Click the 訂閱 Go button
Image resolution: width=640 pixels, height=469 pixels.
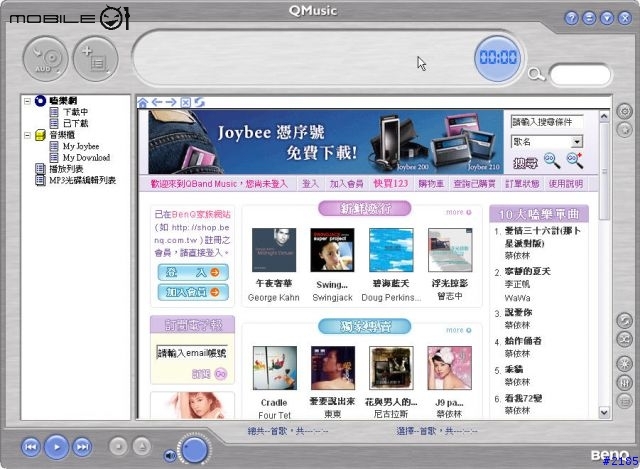(221, 374)
